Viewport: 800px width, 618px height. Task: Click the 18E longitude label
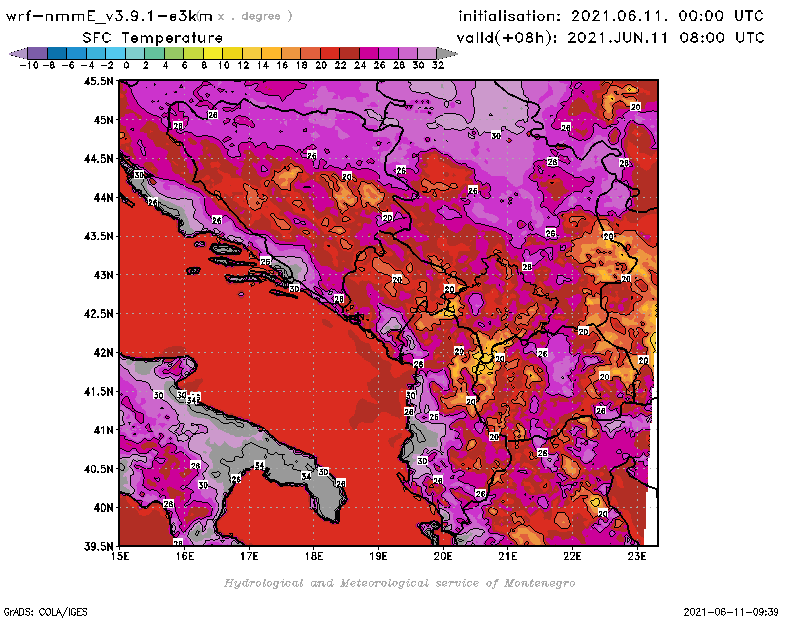point(314,556)
